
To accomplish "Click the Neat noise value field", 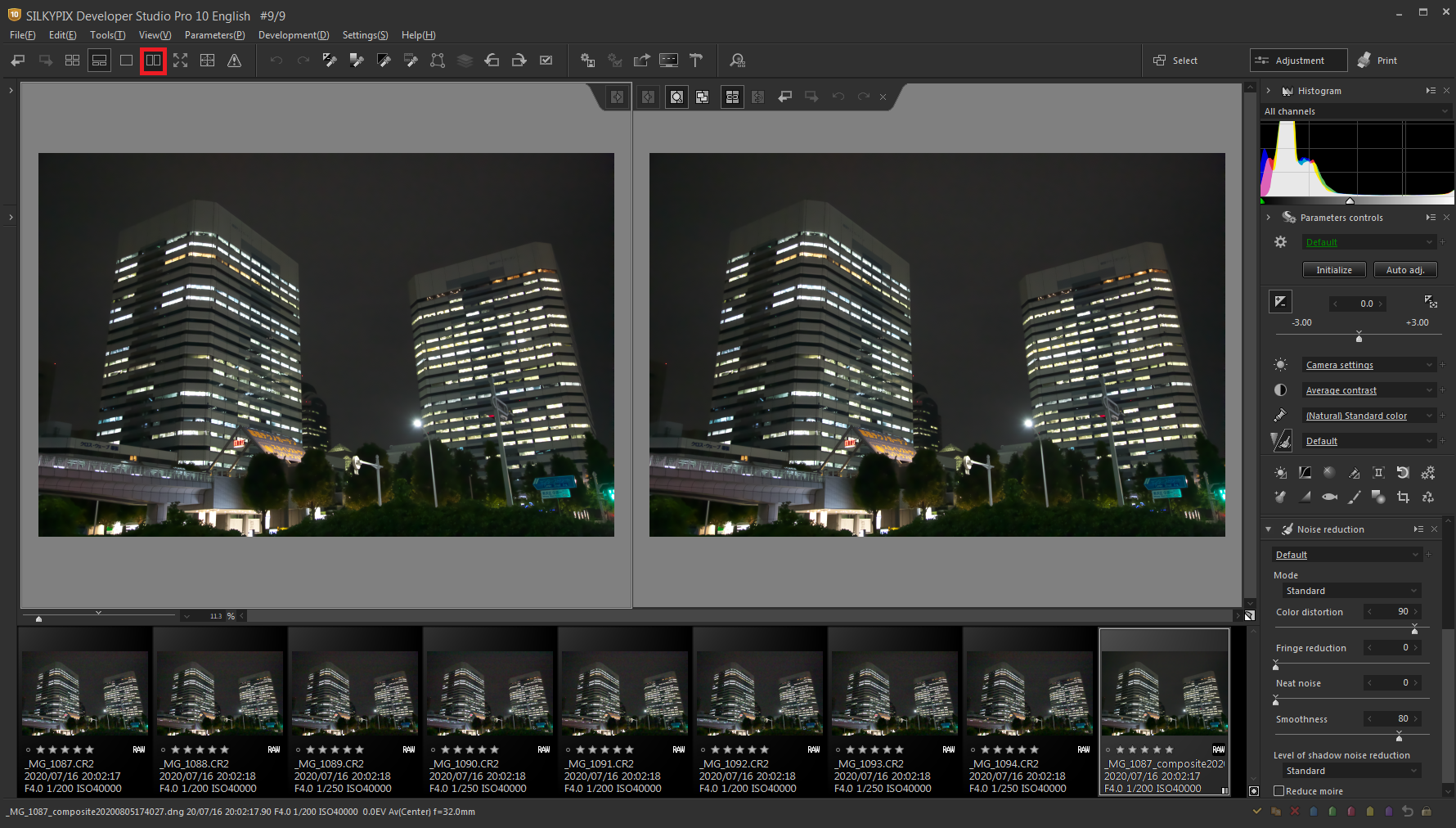I will [x=1393, y=682].
